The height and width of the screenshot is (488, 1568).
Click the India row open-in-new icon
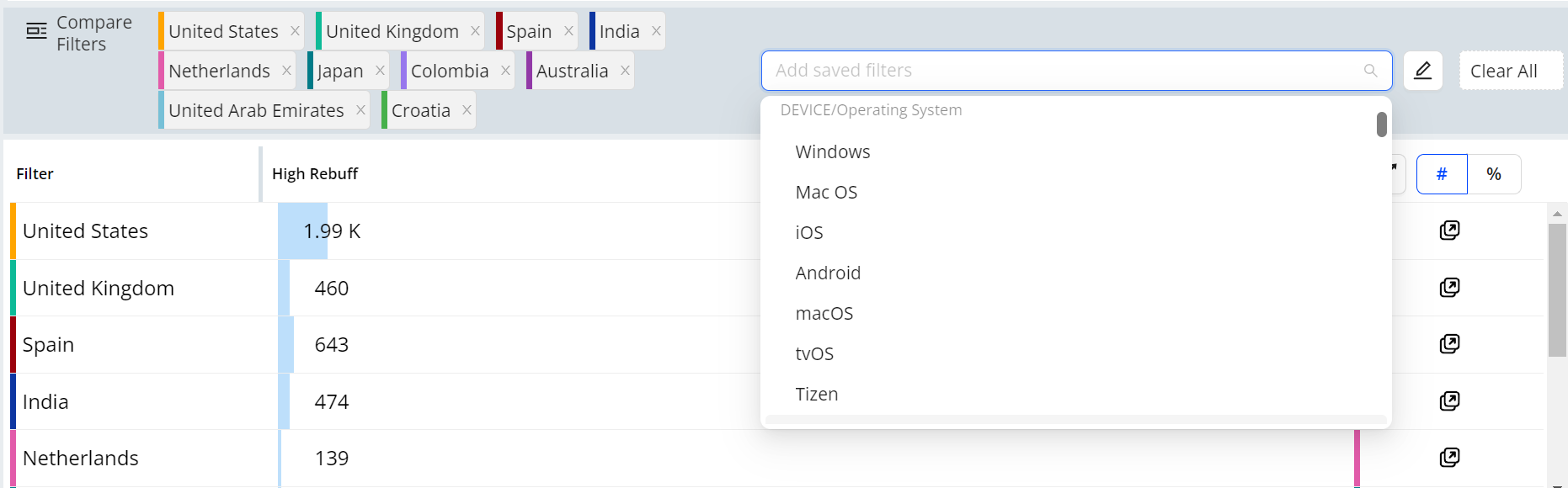click(1449, 401)
